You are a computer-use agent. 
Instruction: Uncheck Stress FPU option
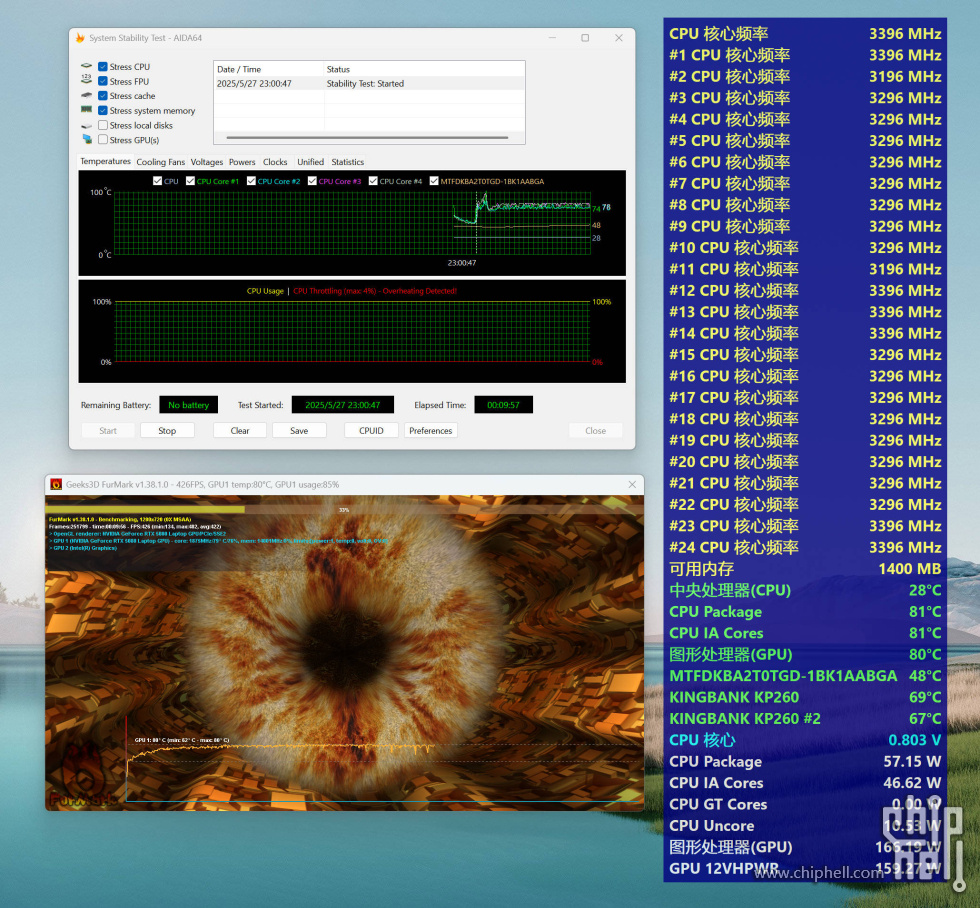point(103,81)
